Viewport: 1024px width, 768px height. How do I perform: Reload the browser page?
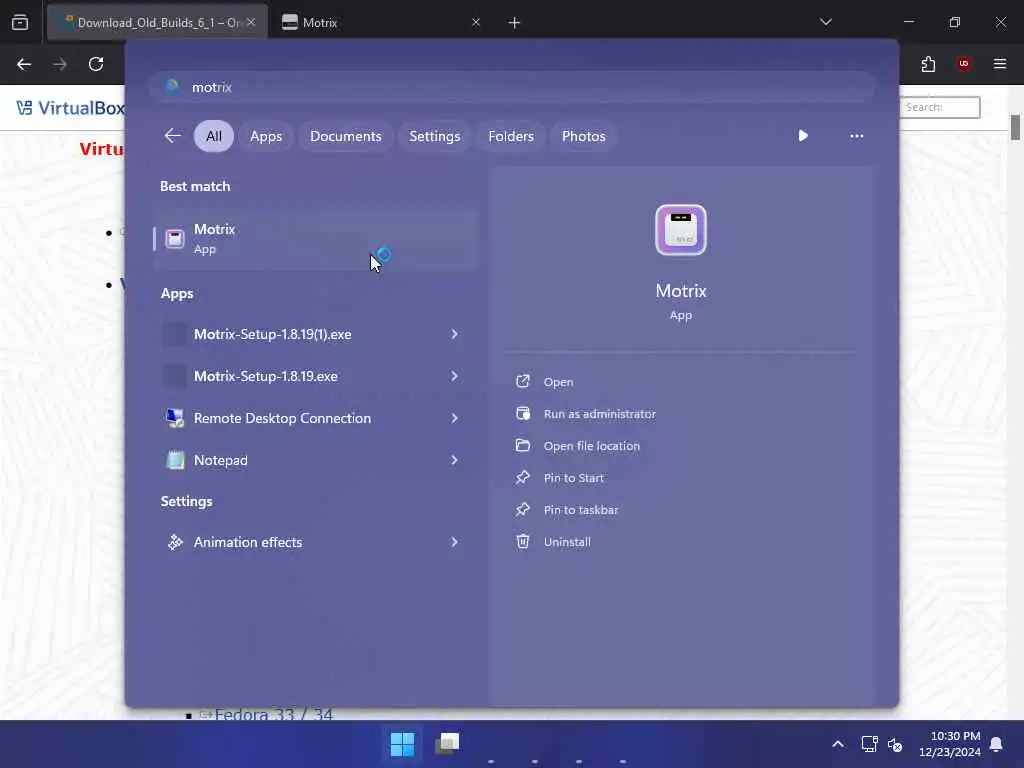click(x=96, y=64)
